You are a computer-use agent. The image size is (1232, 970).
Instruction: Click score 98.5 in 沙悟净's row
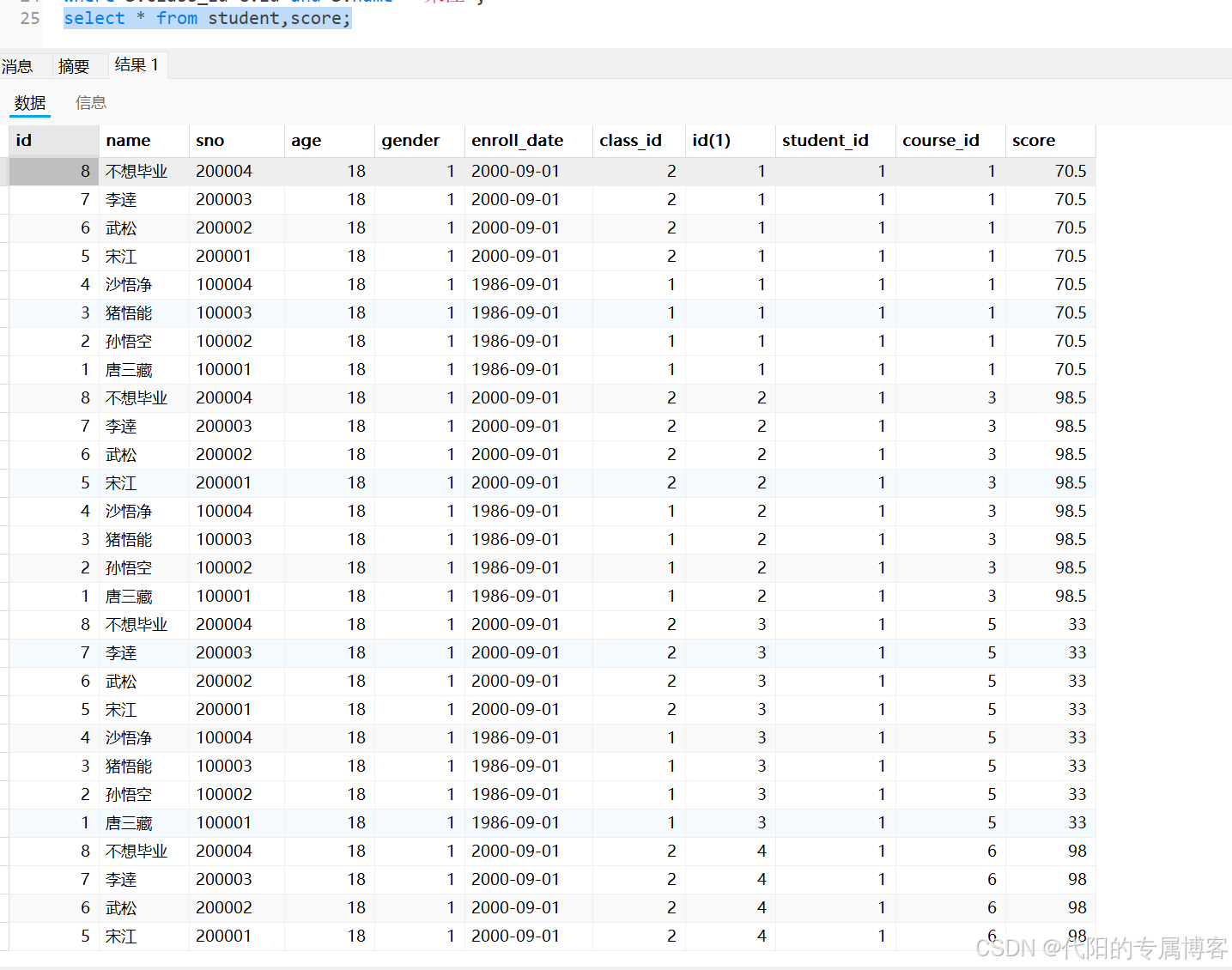[x=1071, y=512]
